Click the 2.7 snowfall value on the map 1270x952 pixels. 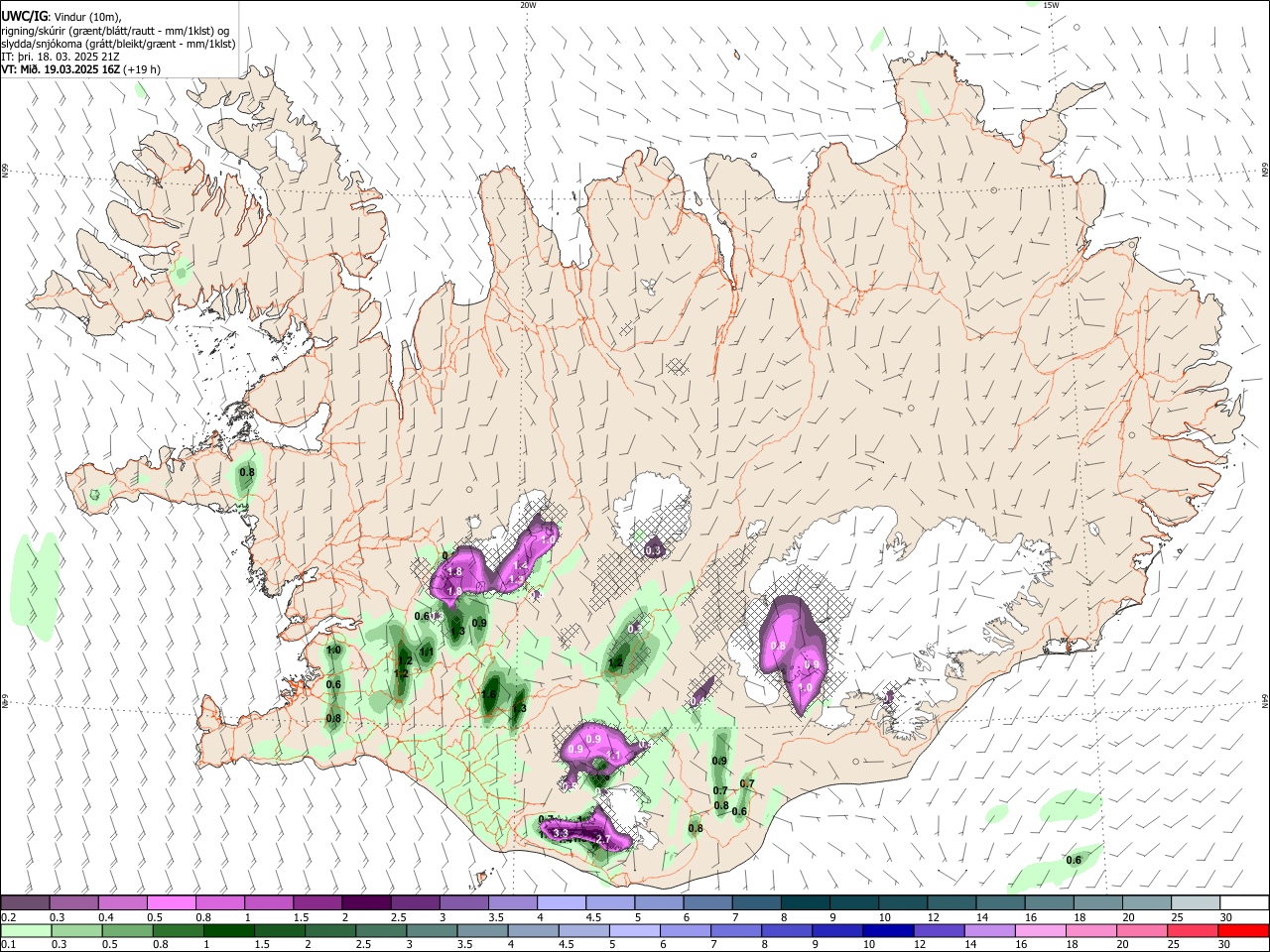coord(602,840)
